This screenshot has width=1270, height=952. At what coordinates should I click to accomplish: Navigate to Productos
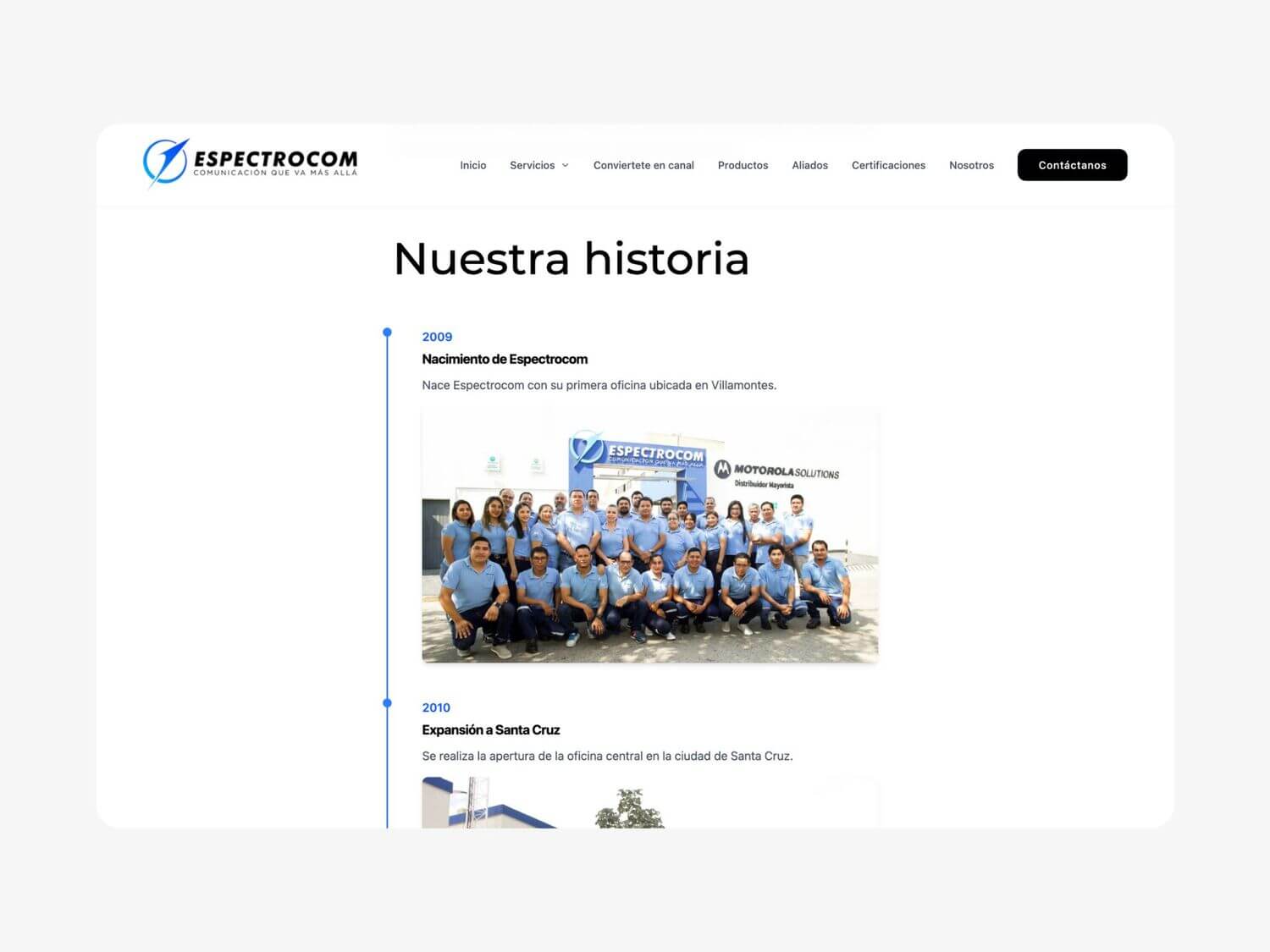(743, 165)
